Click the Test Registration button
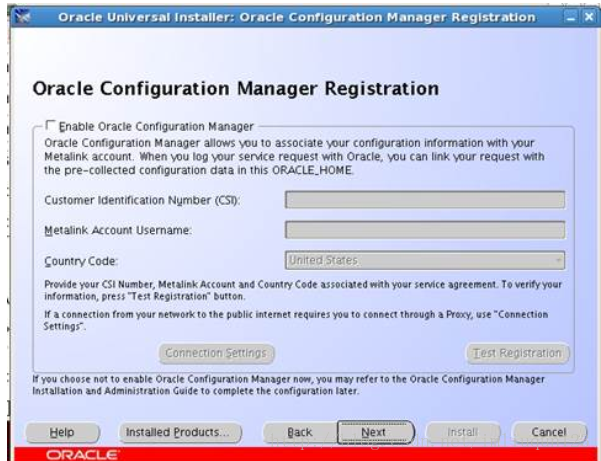This screenshot has height=461, width=601. point(517,353)
